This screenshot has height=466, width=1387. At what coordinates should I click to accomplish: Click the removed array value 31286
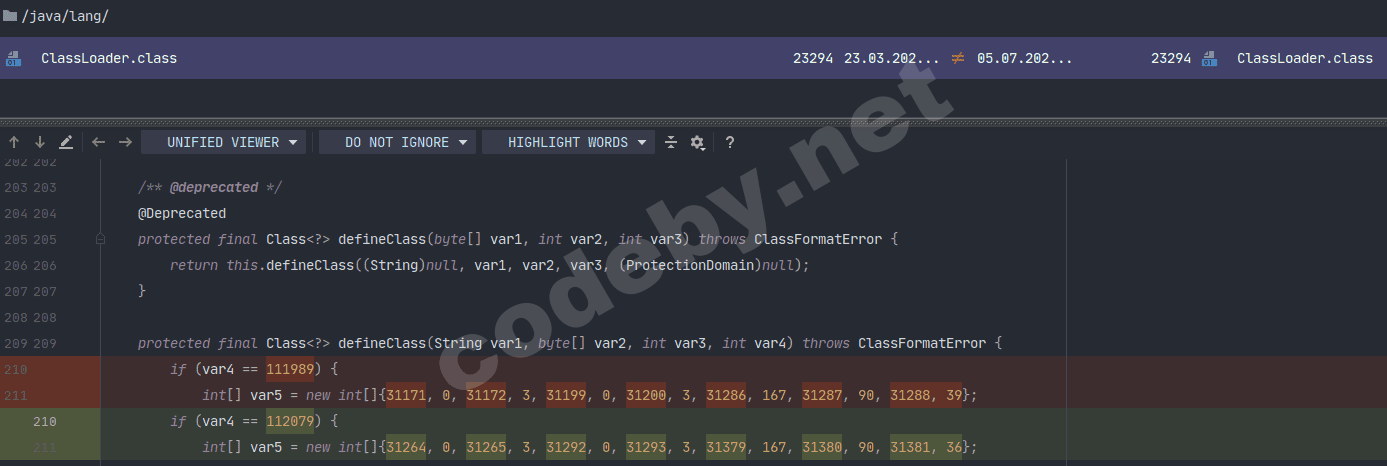pyautogui.click(x=726, y=395)
